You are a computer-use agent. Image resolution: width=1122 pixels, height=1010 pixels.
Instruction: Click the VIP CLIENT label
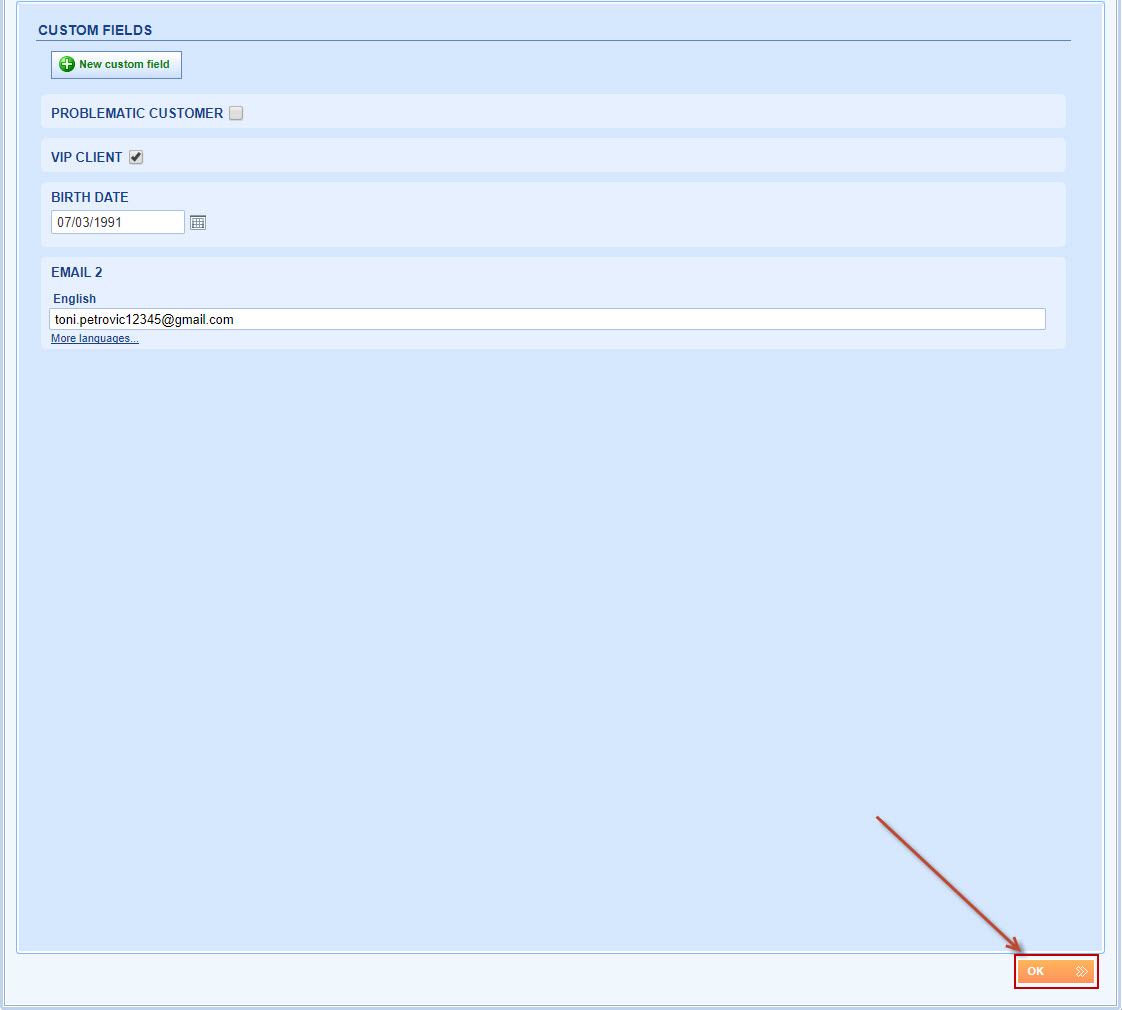87,157
